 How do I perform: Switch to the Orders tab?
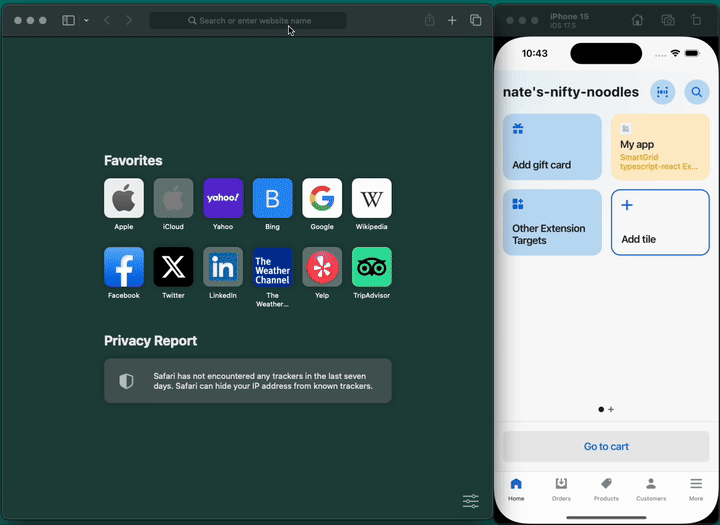(561, 489)
